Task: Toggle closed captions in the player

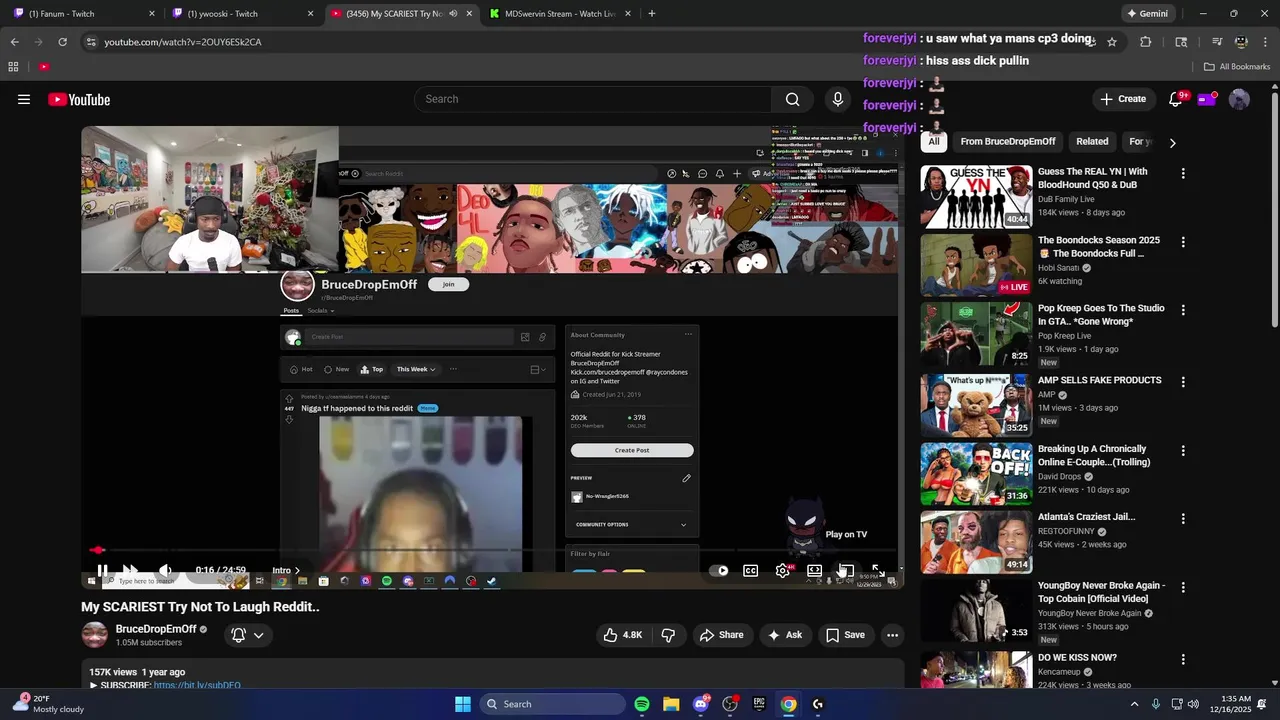Action: pyautogui.click(x=750, y=571)
